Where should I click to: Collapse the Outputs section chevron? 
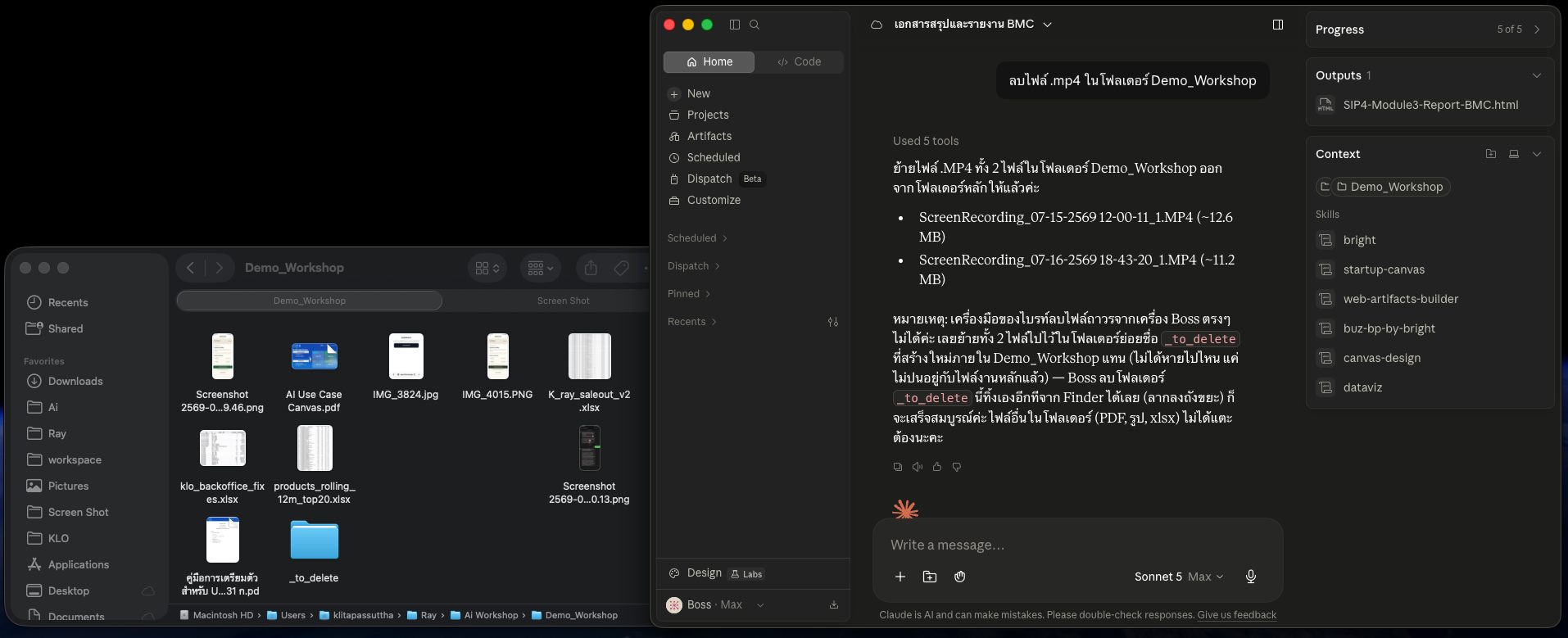pos(1537,75)
